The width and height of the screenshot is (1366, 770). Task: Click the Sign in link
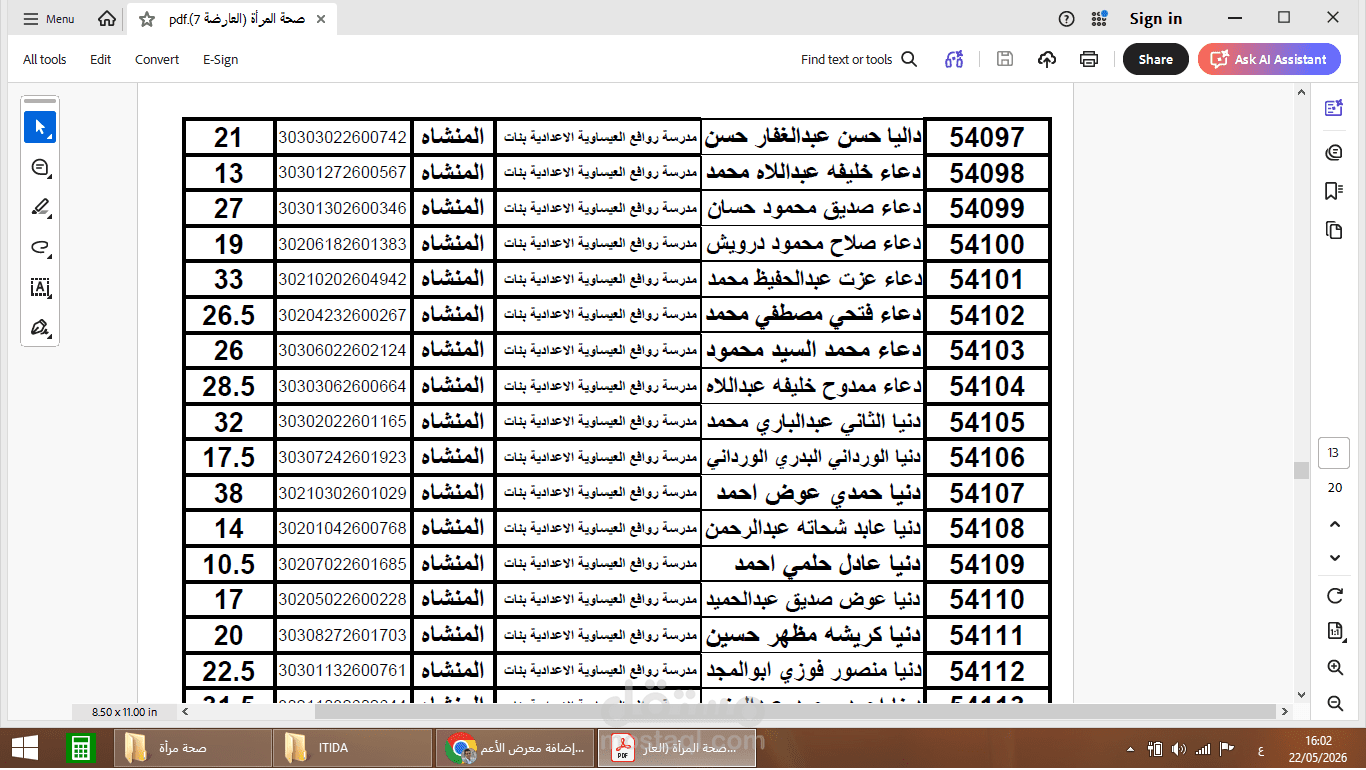point(1156,19)
